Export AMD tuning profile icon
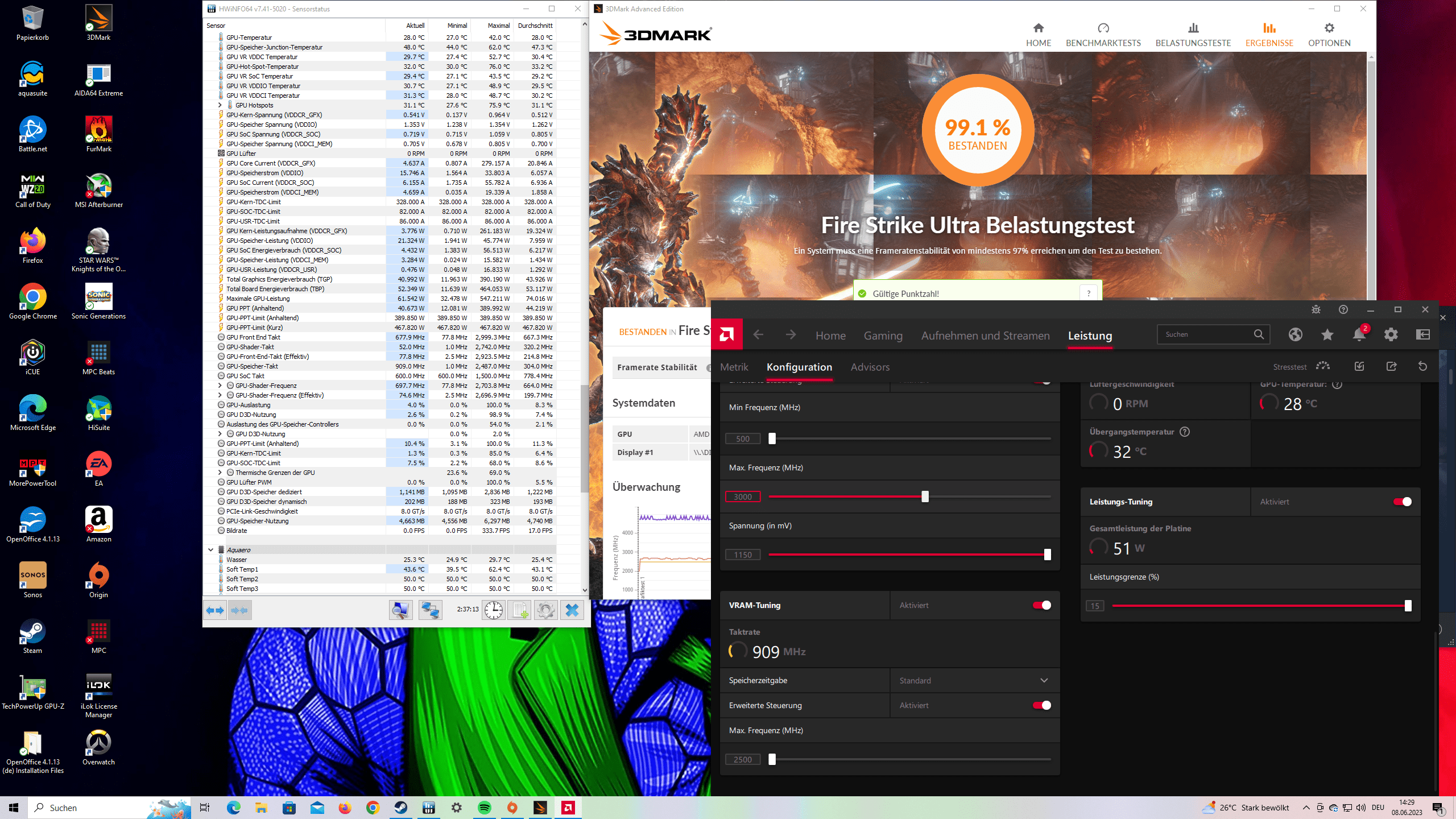 [x=1391, y=366]
